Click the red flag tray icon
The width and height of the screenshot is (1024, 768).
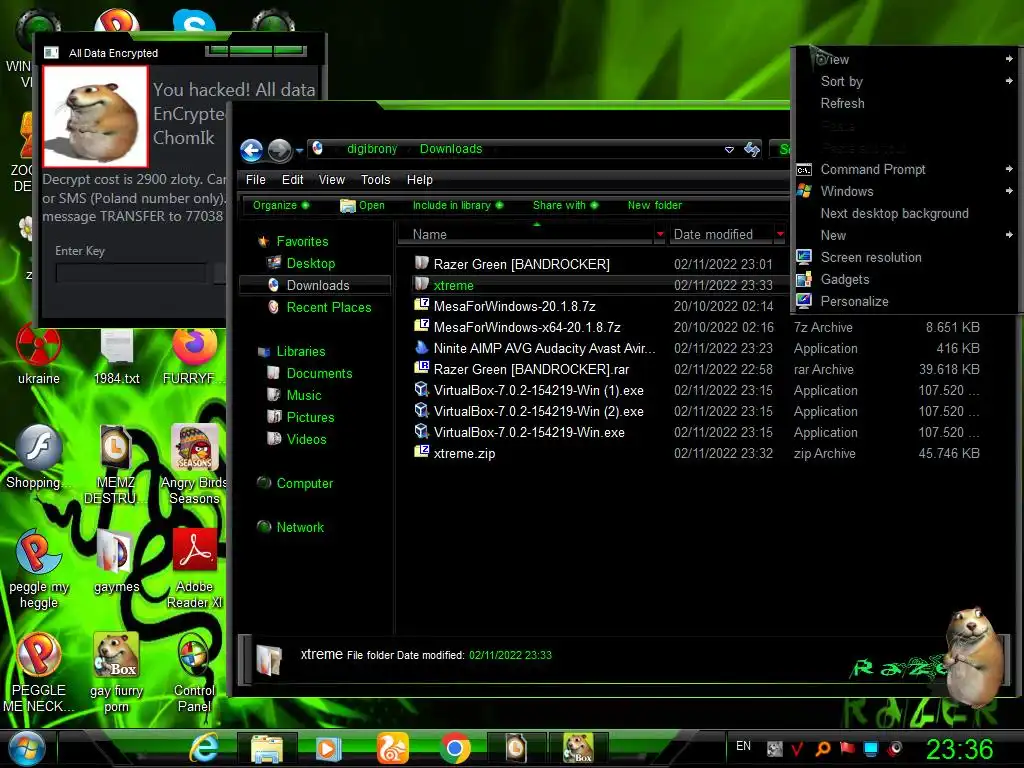(x=847, y=748)
